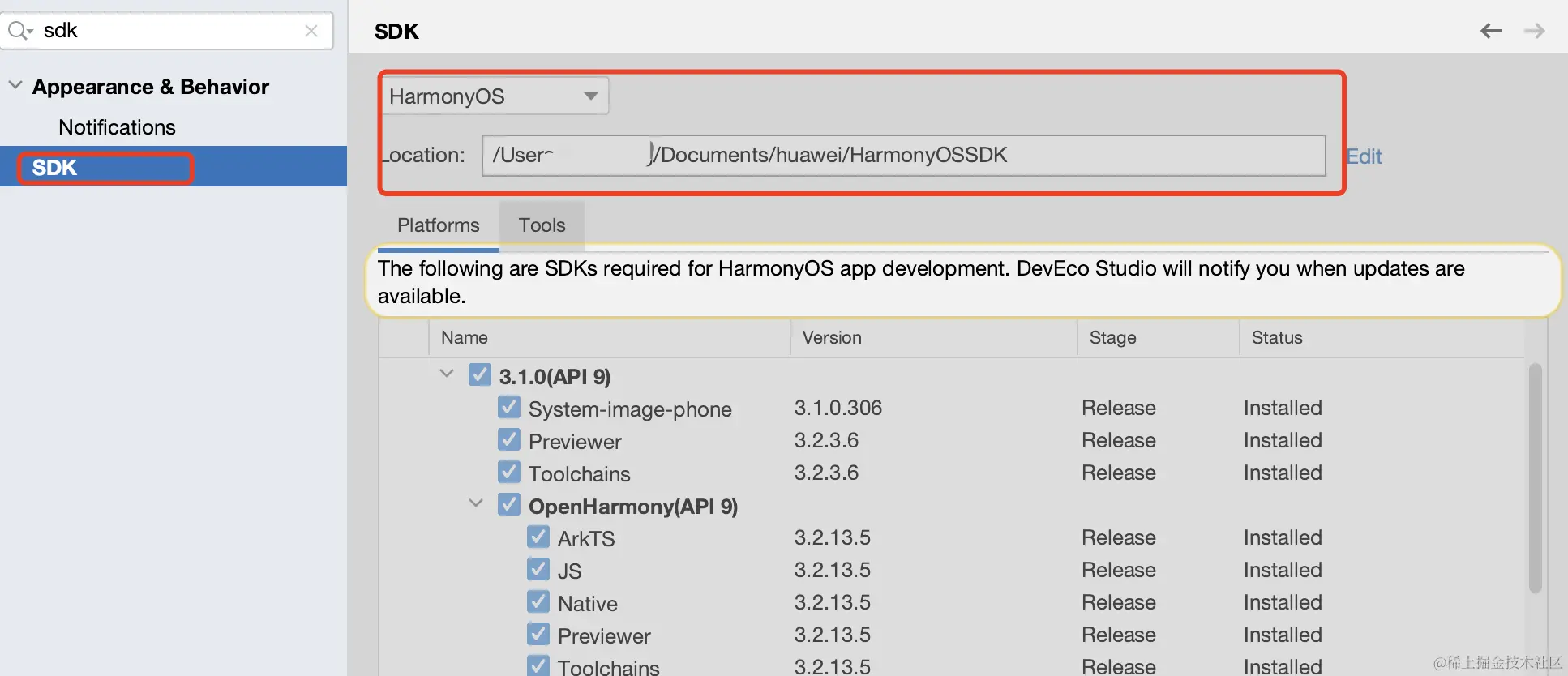Uncheck the 3.1.0(API 9) checkbox
1568x676 pixels.
click(x=480, y=375)
